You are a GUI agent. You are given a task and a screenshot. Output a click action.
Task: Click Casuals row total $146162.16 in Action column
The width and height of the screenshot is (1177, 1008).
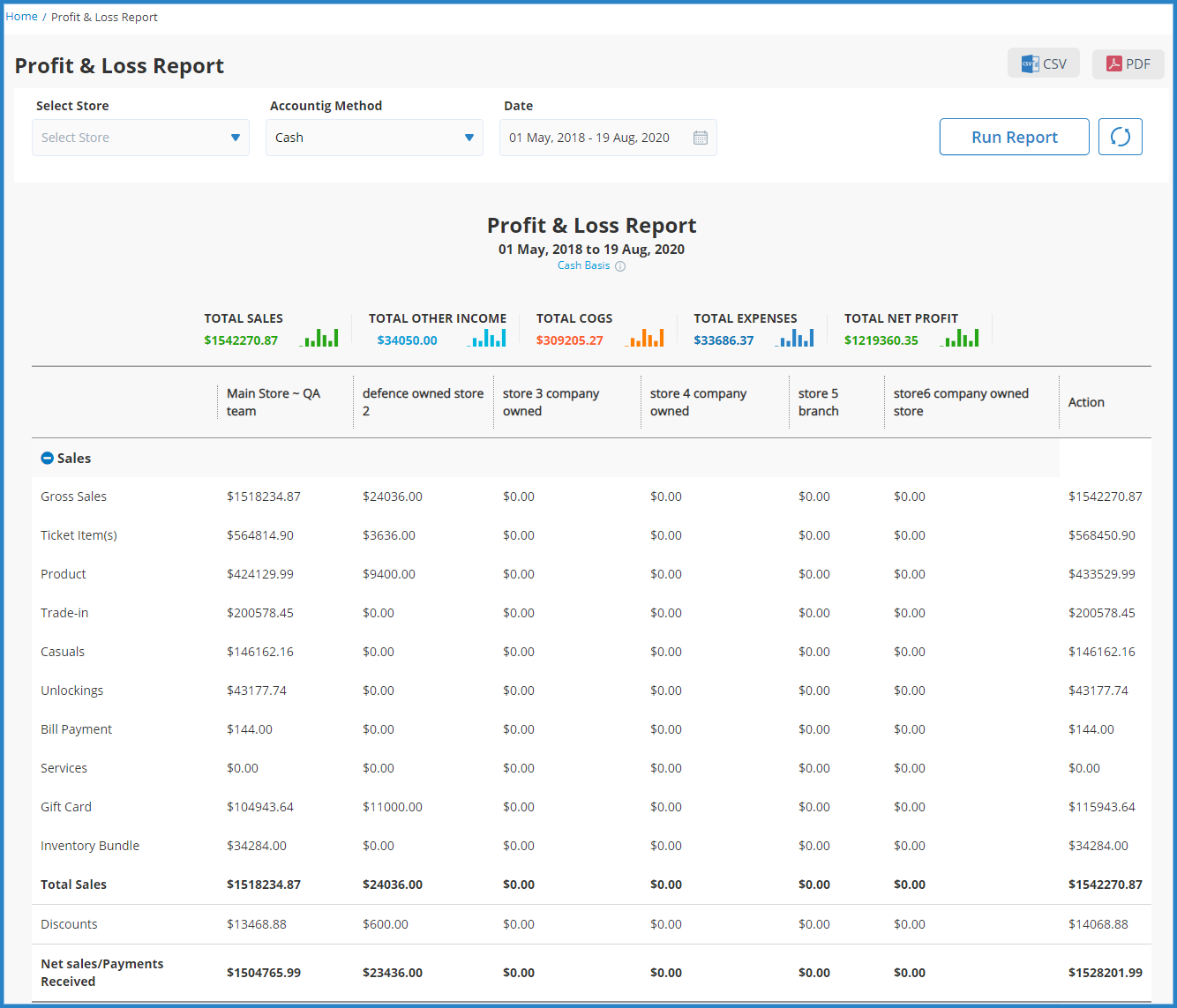[1102, 652]
